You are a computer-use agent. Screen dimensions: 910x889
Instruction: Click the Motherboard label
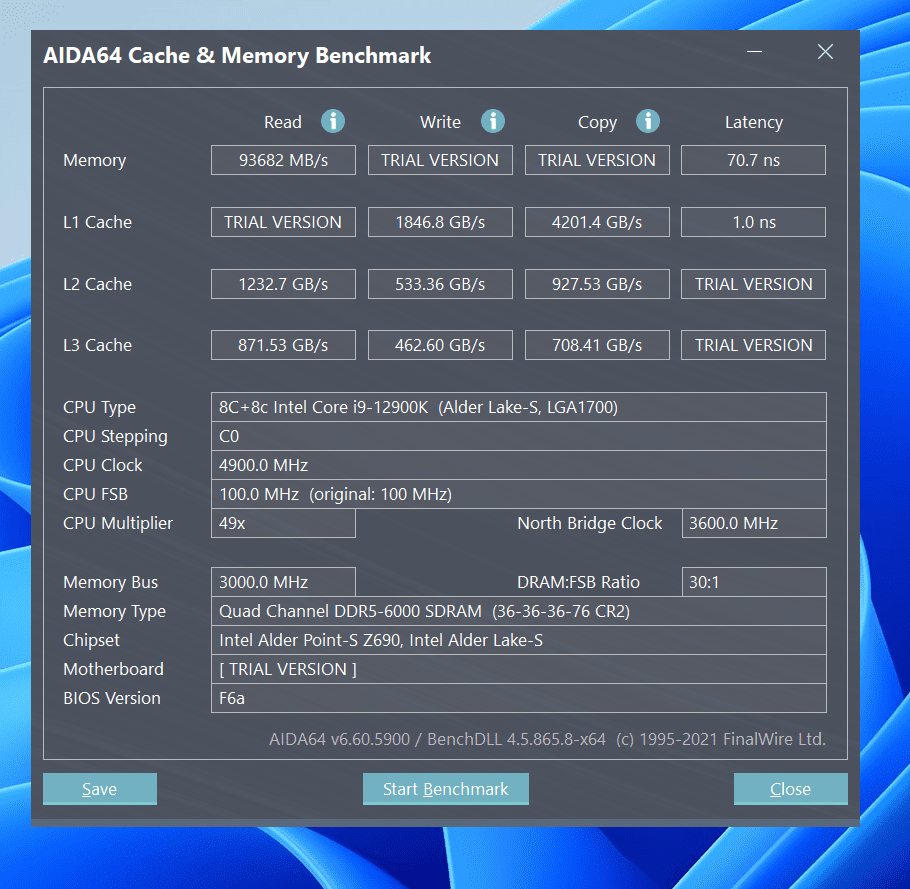pyautogui.click(x=113, y=669)
